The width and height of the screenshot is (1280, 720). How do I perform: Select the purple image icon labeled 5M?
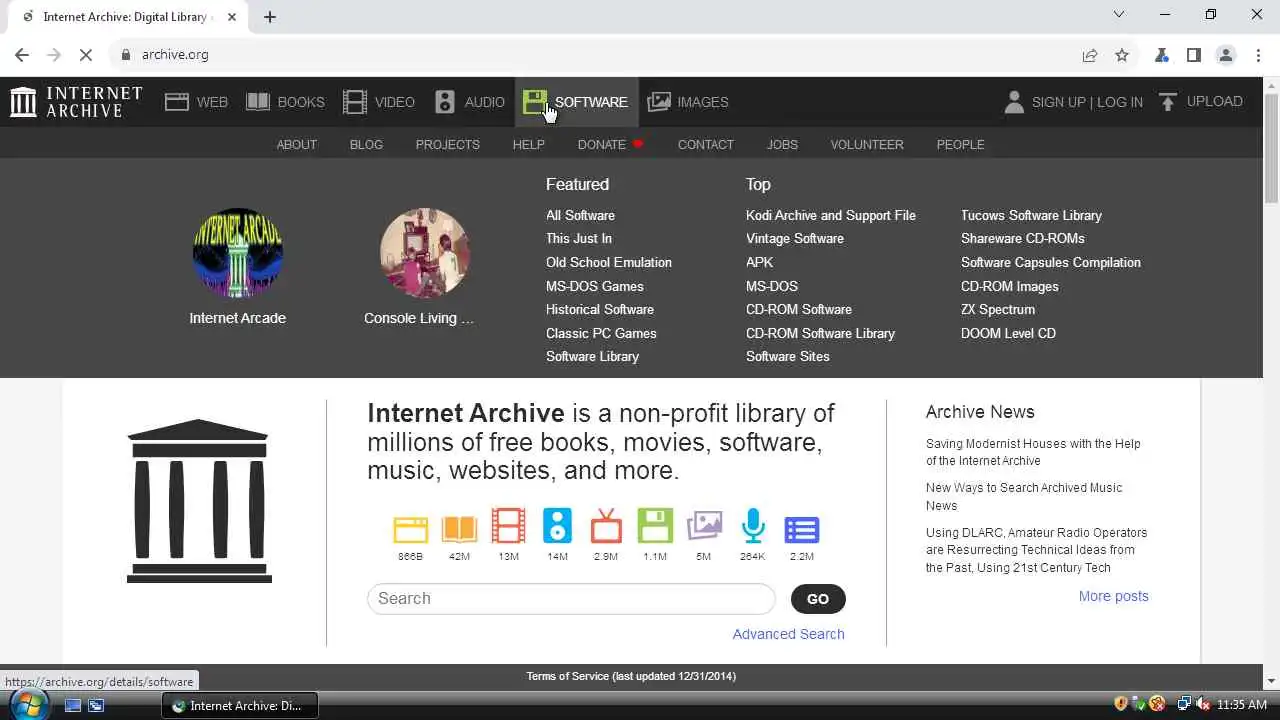(x=704, y=527)
